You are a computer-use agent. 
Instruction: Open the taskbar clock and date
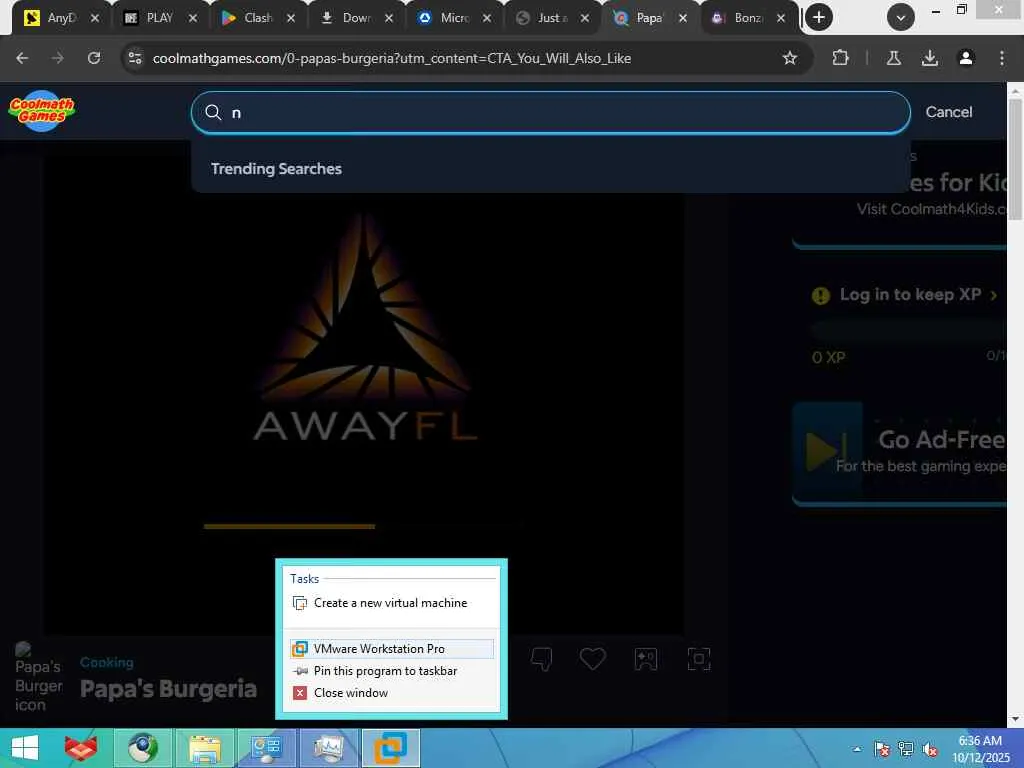point(980,749)
